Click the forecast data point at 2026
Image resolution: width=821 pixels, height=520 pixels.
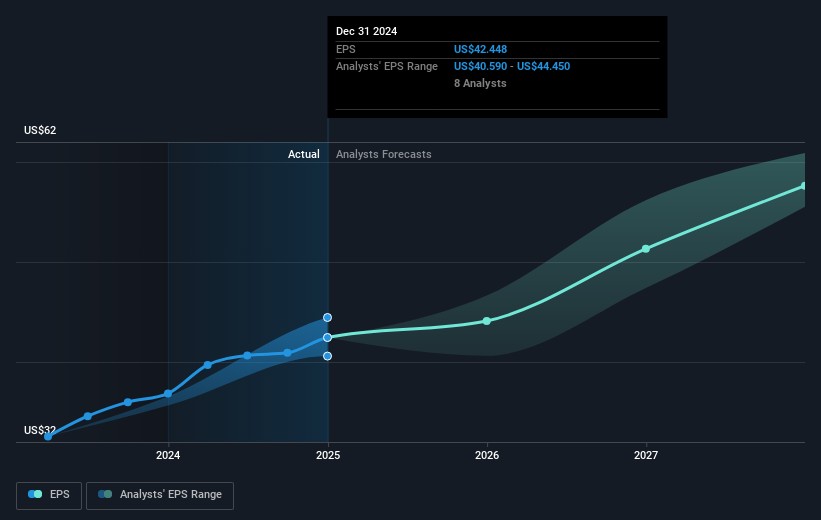click(x=487, y=321)
